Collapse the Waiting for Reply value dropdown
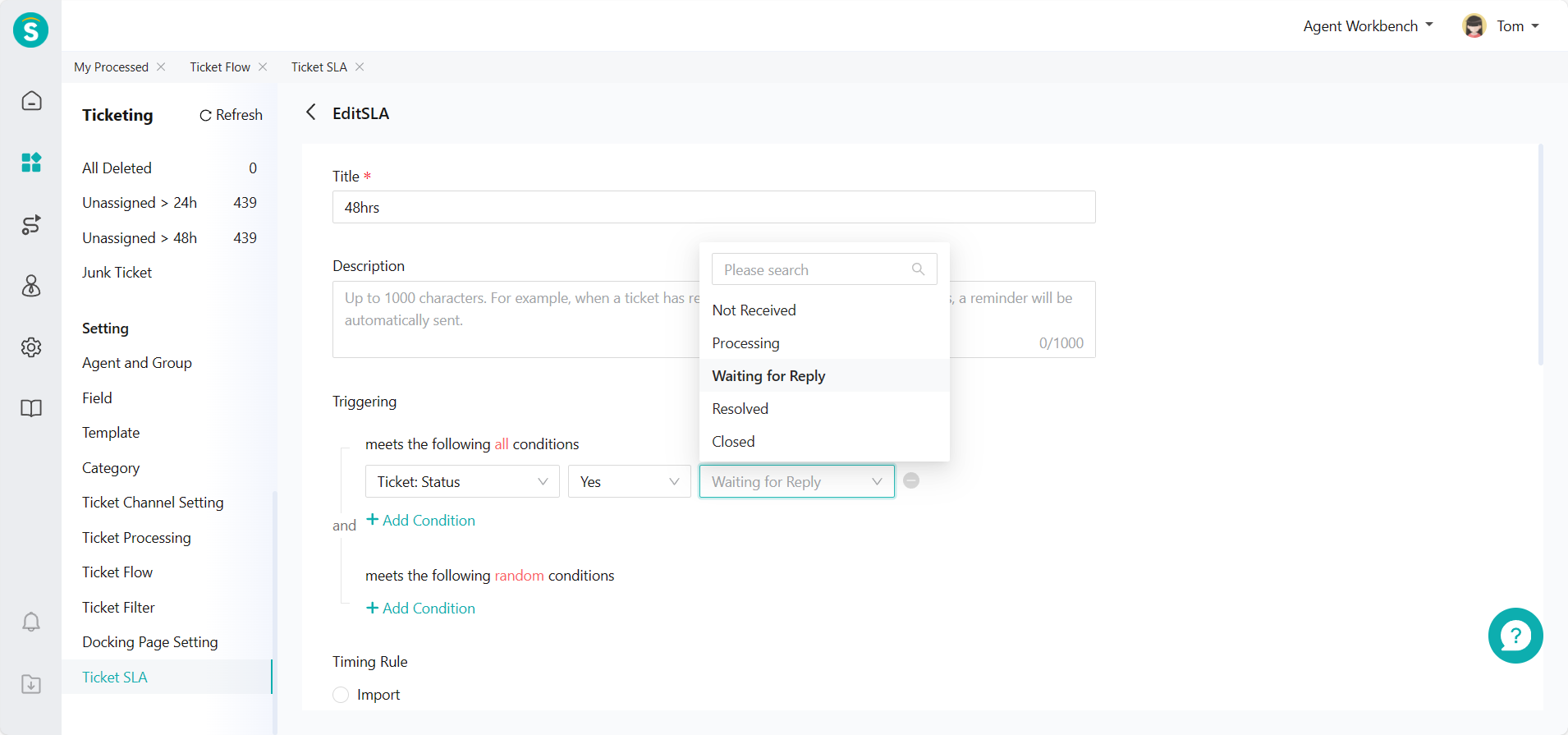 click(796, 481)
